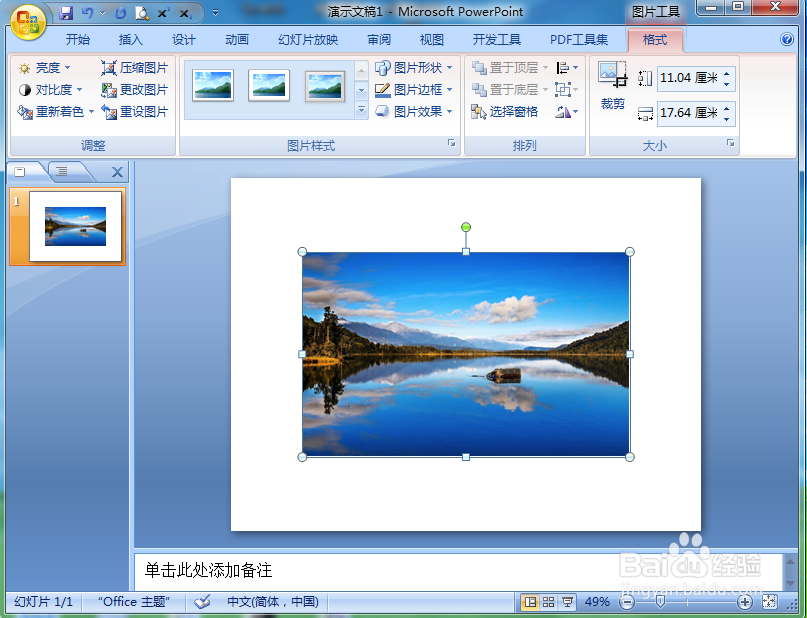Open PowerPoint help question mark
The width and height of the screenshot is (807, 618).
click(786, 39)
